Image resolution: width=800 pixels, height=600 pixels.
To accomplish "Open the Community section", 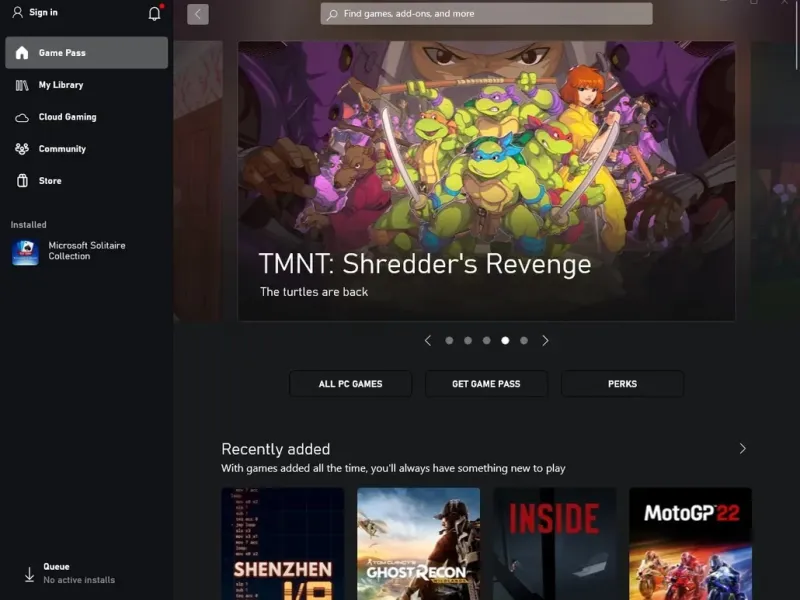I will pyautogui.click(x=86, y=149).
